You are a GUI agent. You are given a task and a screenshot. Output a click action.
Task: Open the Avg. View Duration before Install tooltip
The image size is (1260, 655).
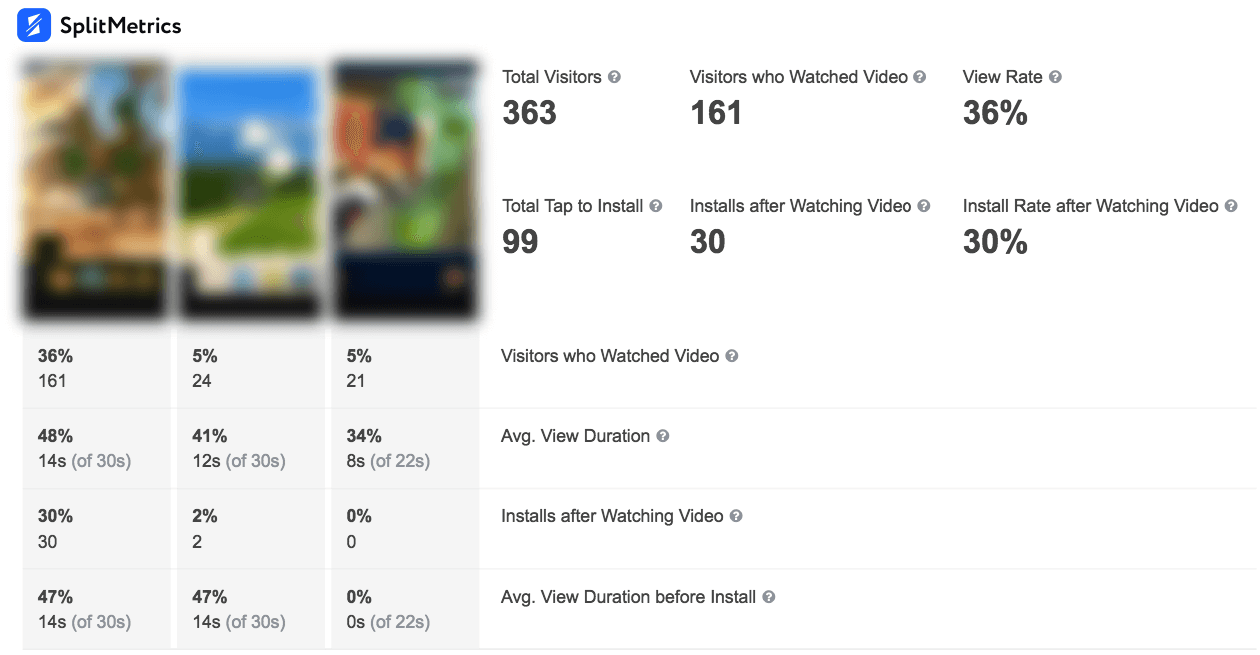pos(770,596)
